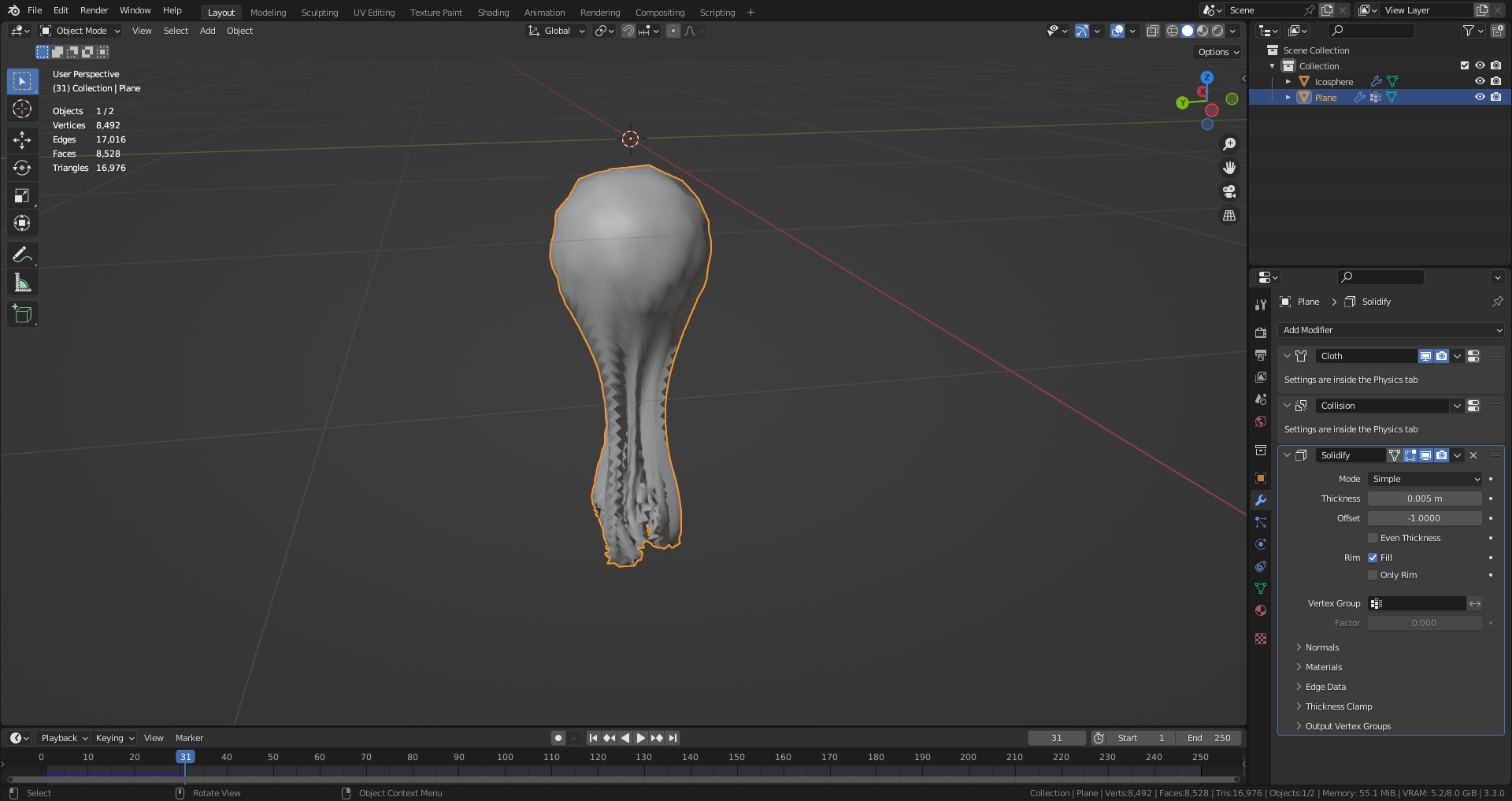The height and width of the screenshot is (801, 1512).
Task: Toggle Solidify edit mode display
Action: [x=1410, y=455]
